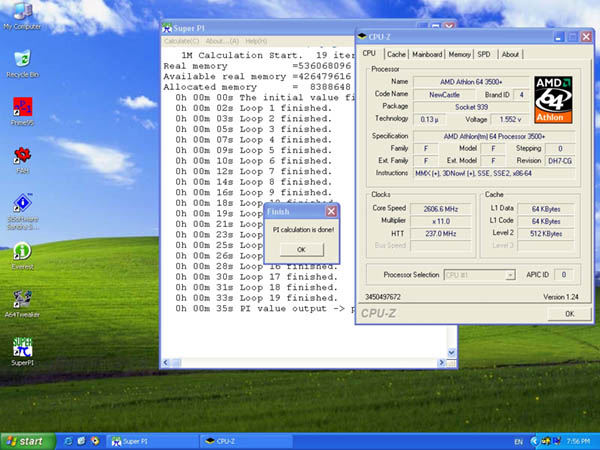Click the left arrow of horizontal scrollbar
The width and height of the screenshot is (600, 450).
pos(166,362)
